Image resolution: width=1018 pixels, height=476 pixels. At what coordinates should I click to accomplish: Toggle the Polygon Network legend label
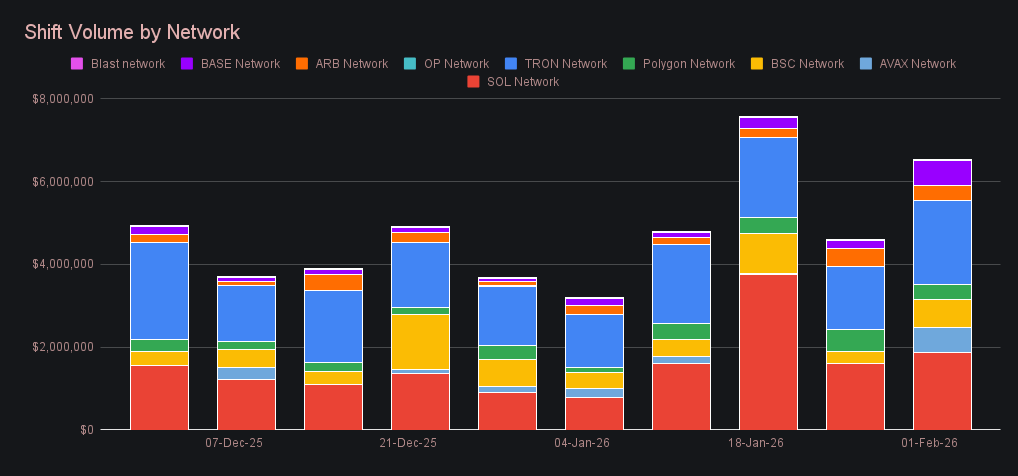686,64
